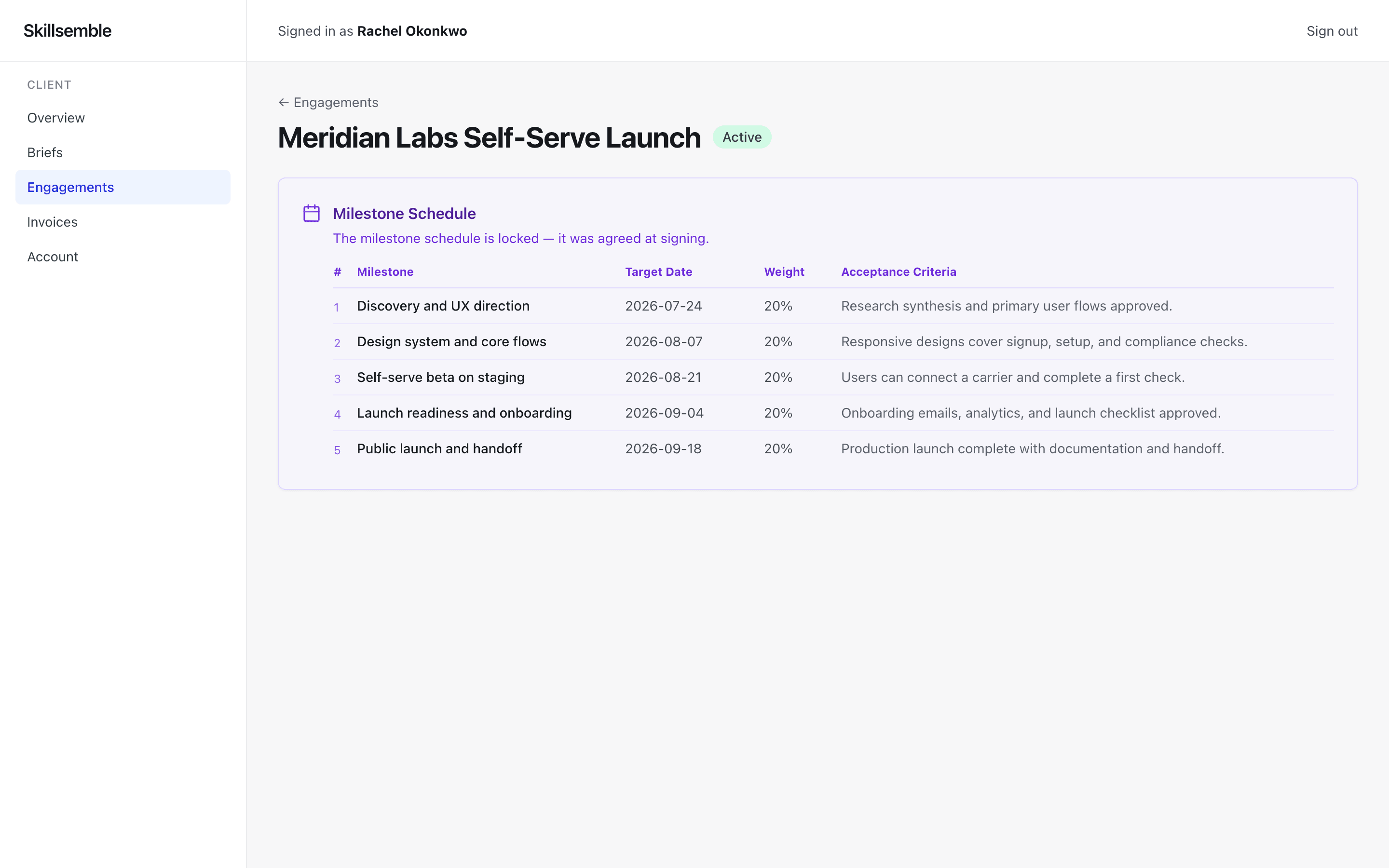The width and height of the screenshot is (1389, 868).
Task: Click the 2026-09-18 target date
Action: 663,448
